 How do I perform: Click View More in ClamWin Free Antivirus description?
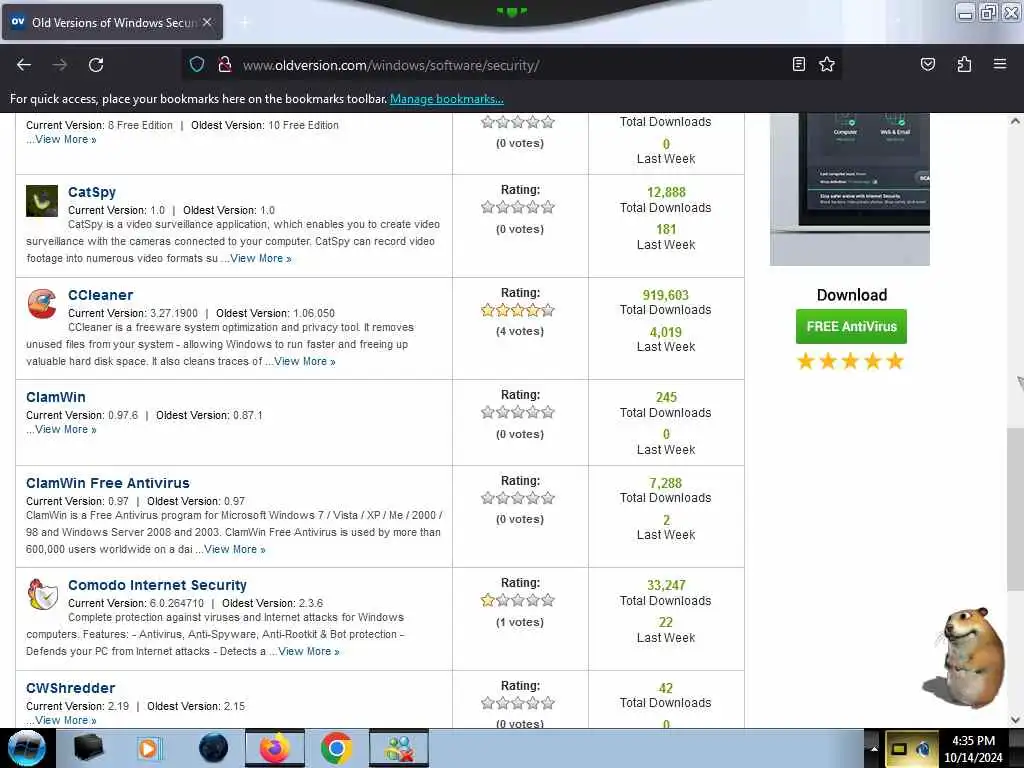coord(234,550)
